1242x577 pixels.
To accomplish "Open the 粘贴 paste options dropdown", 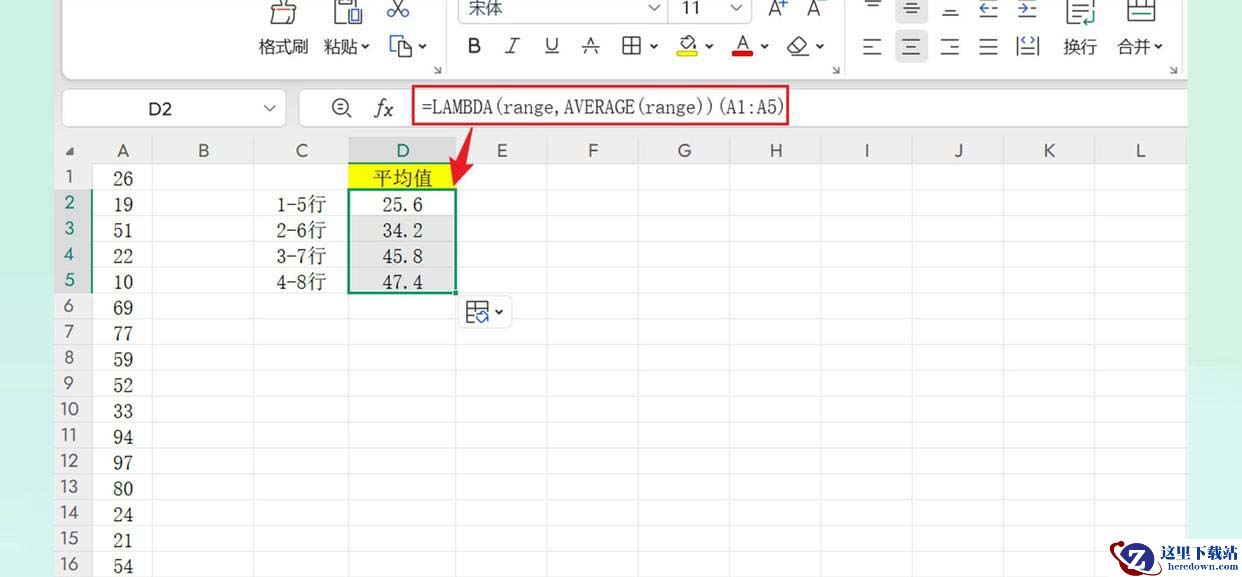I will pos(365,47).
